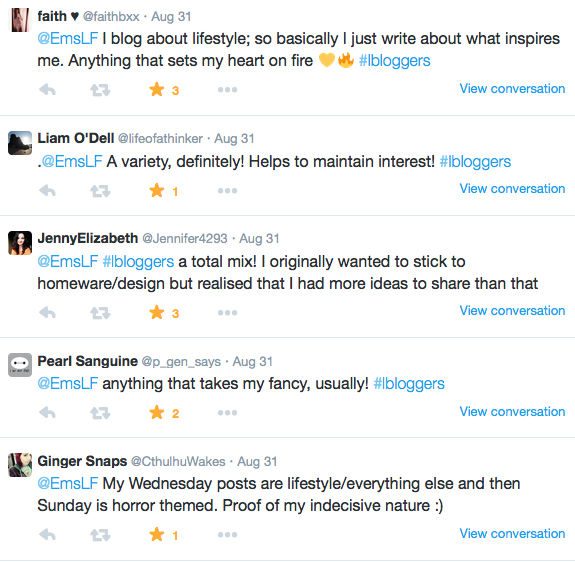This screenshot has height=562, width=575.
Task: View conversation for Pearl Sanguine's tweet
Action: pyautogui.click(x=512, y=411)
